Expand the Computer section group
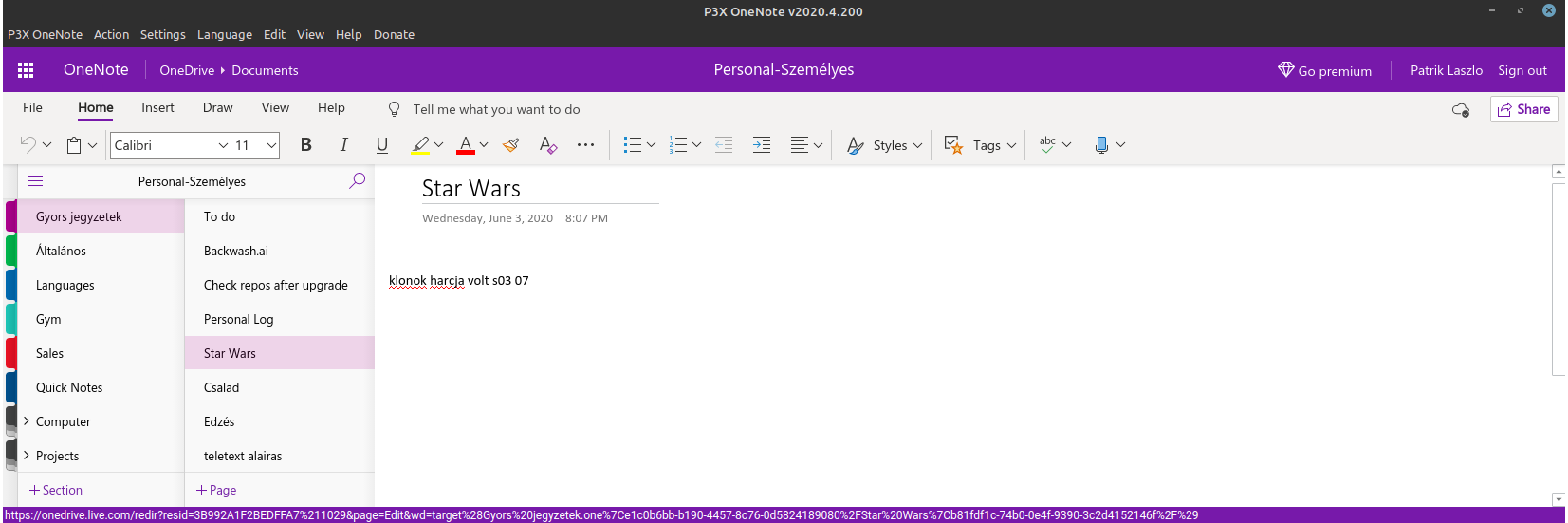This screenshot has height=523, width=1568. [27, 420]
